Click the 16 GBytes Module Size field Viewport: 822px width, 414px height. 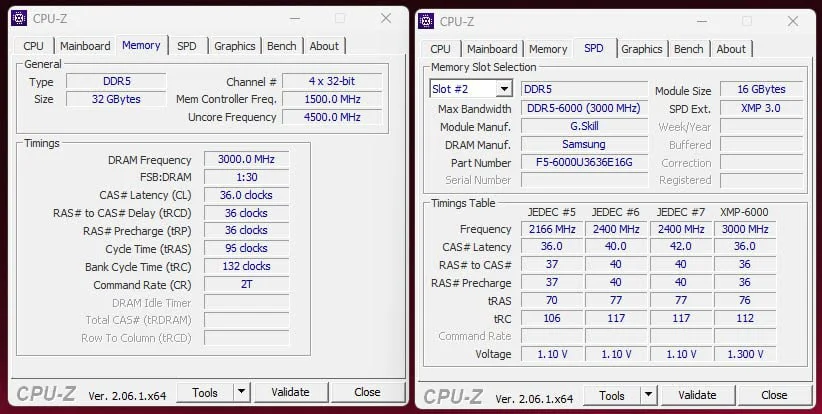(761, 89)
